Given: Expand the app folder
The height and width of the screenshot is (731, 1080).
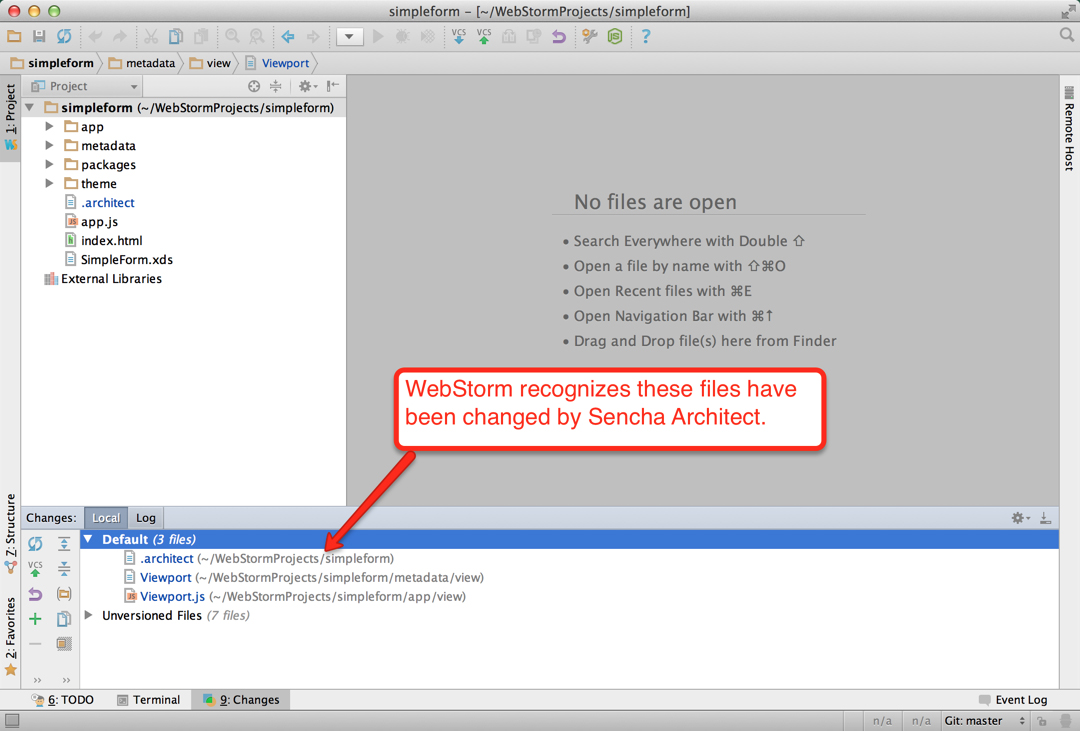Looking at the screenshot, I should point(49,127).
